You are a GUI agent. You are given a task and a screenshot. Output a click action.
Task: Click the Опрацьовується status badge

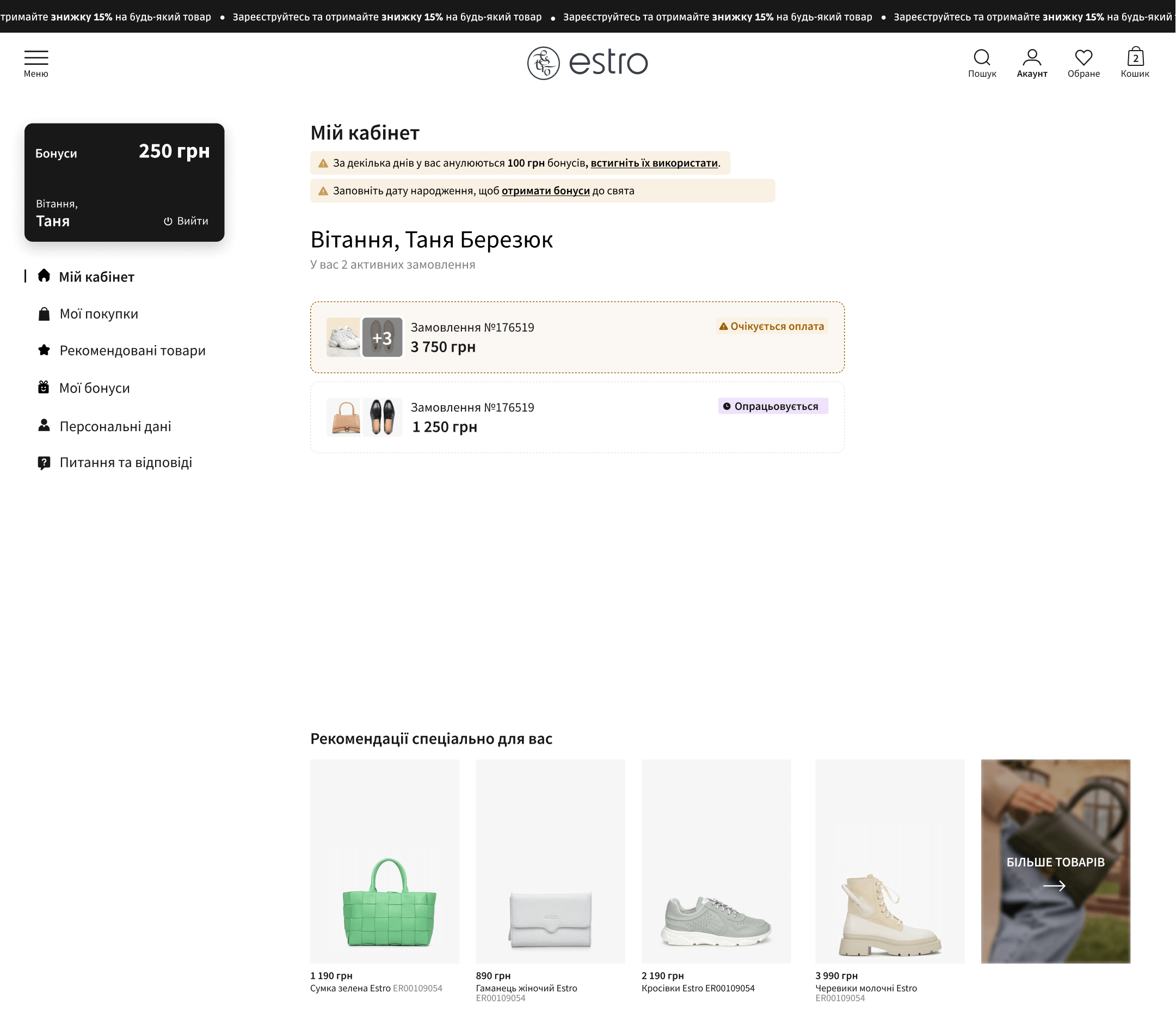(773, 406)
